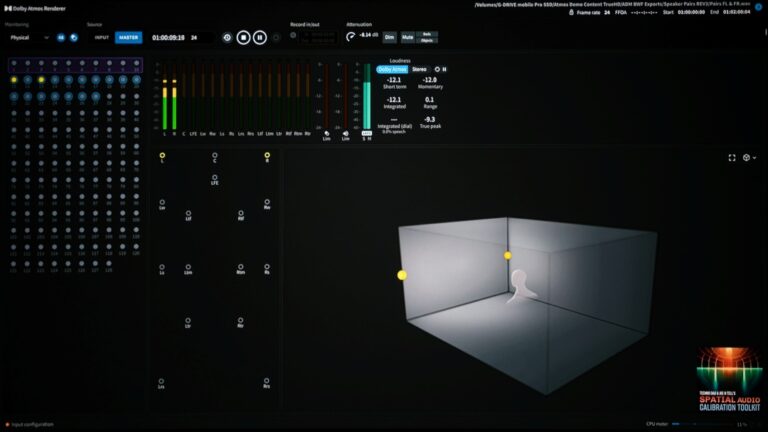Click the sync clock icon left of stop

click(227, 38)
